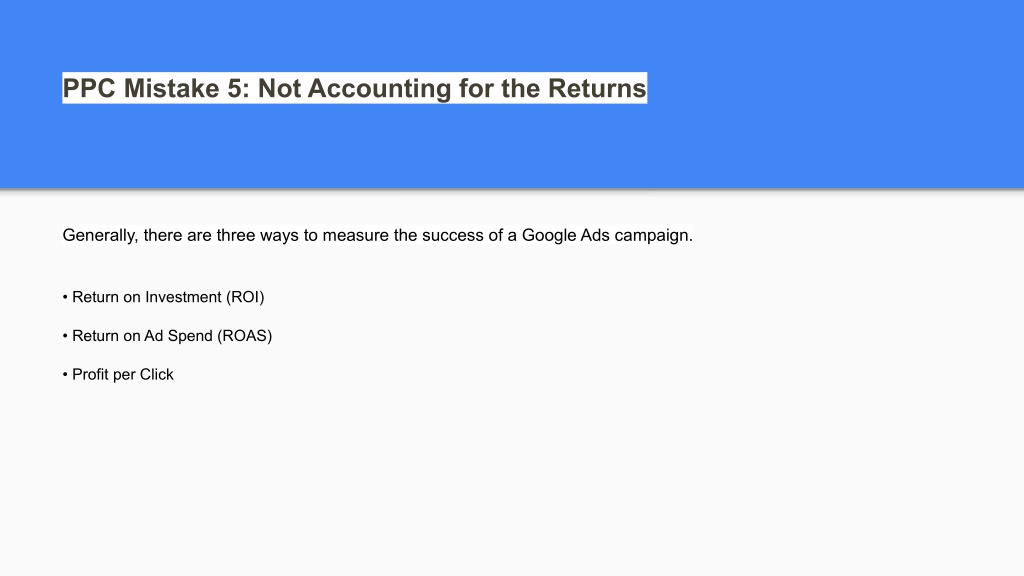
Task: Click the '(ROAS)' abbreviation text
Action: [245, 336]
